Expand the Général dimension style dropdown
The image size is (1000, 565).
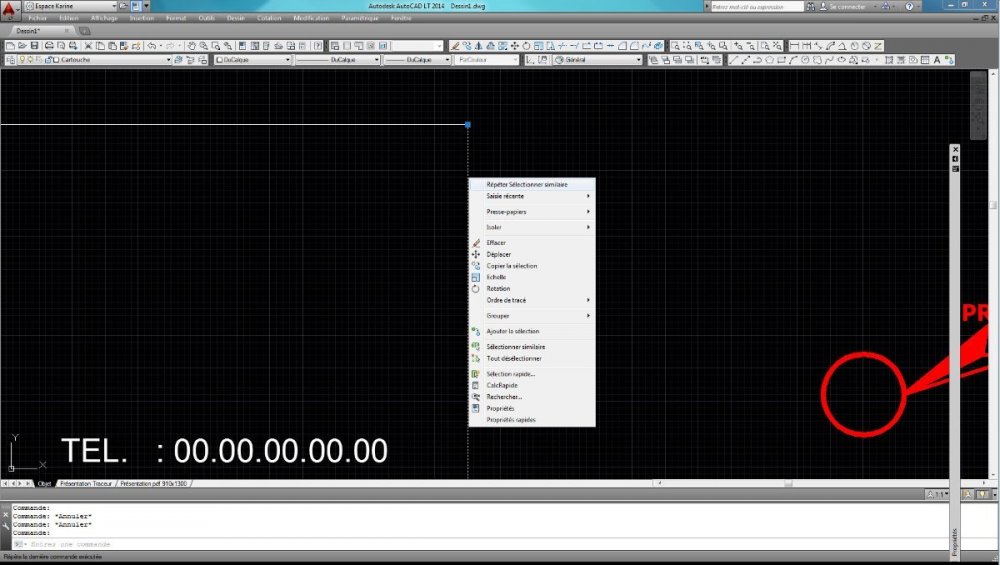[598, 60]
